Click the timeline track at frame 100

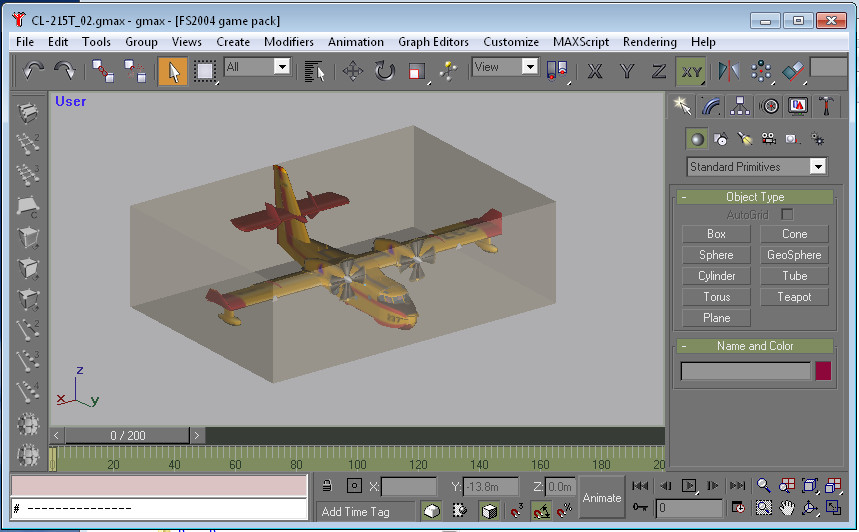(357, 459)
